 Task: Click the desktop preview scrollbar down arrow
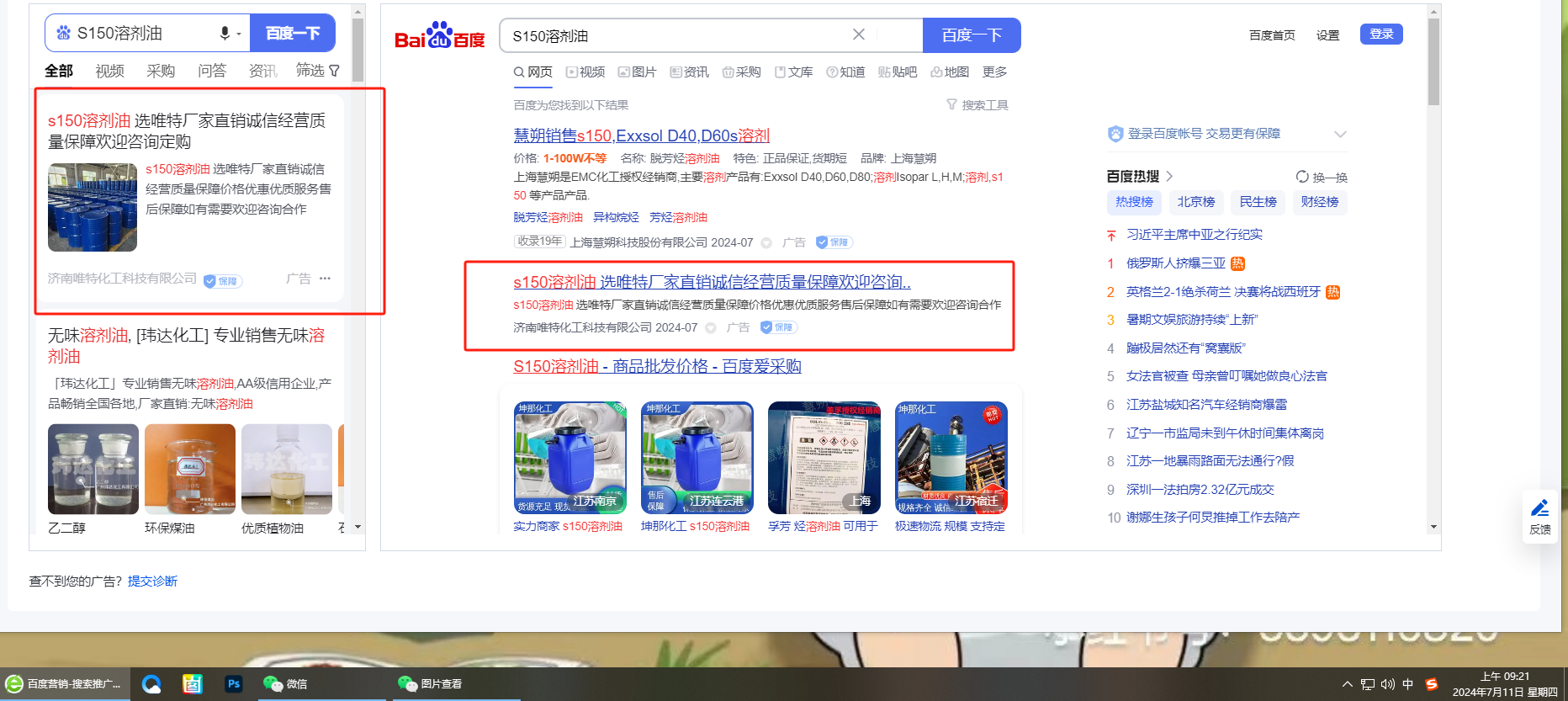tap(1433, 527)
